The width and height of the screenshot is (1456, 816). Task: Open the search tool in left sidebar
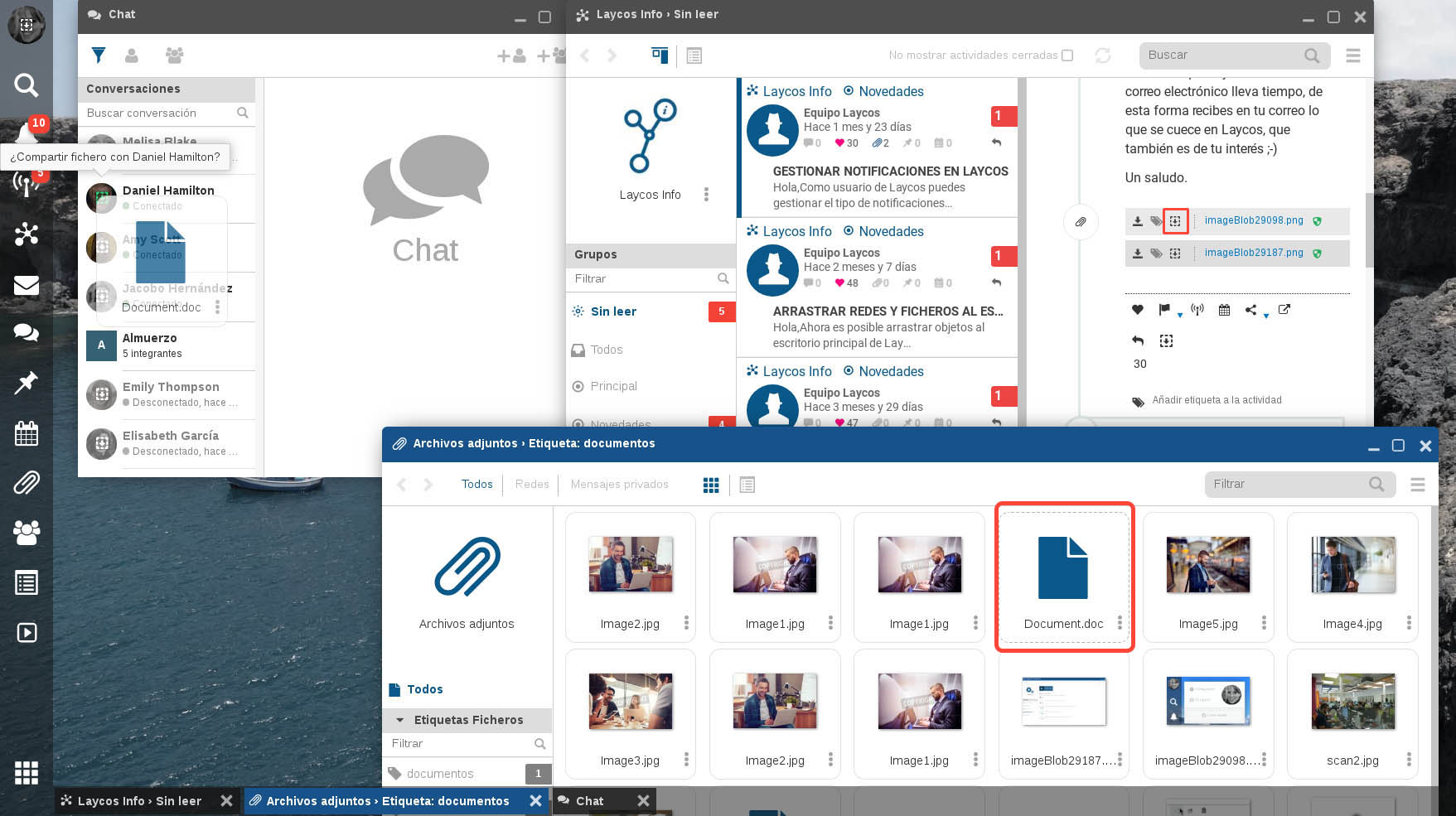pos(26,84)
